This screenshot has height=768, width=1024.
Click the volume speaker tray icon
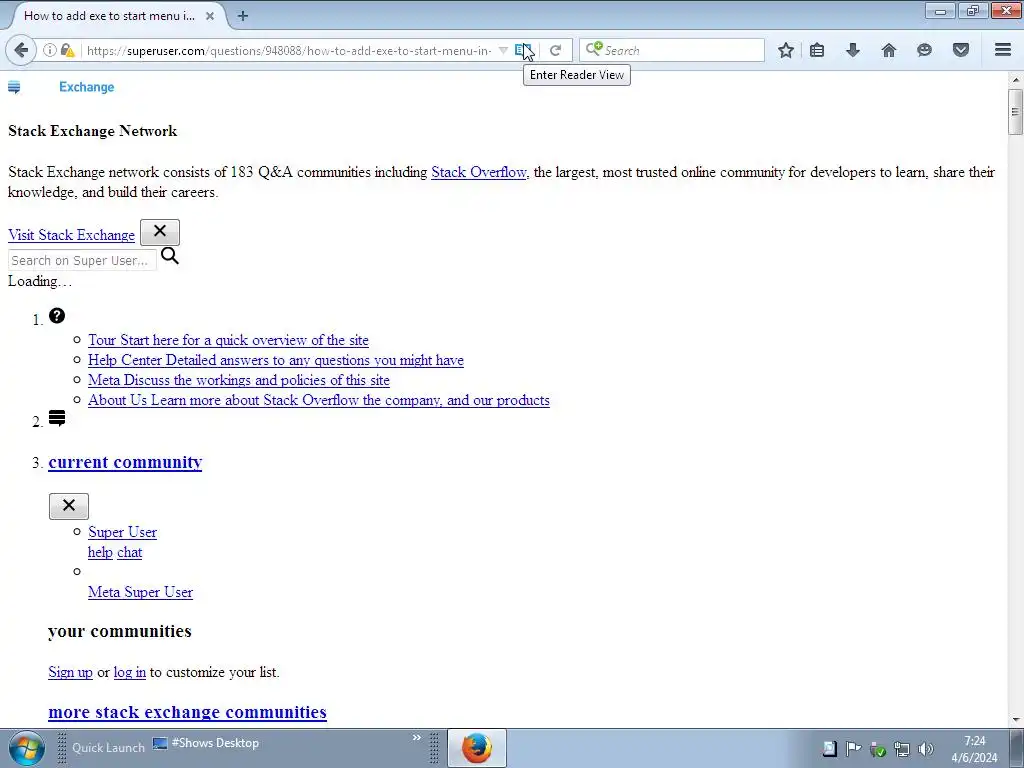[925, 749]
